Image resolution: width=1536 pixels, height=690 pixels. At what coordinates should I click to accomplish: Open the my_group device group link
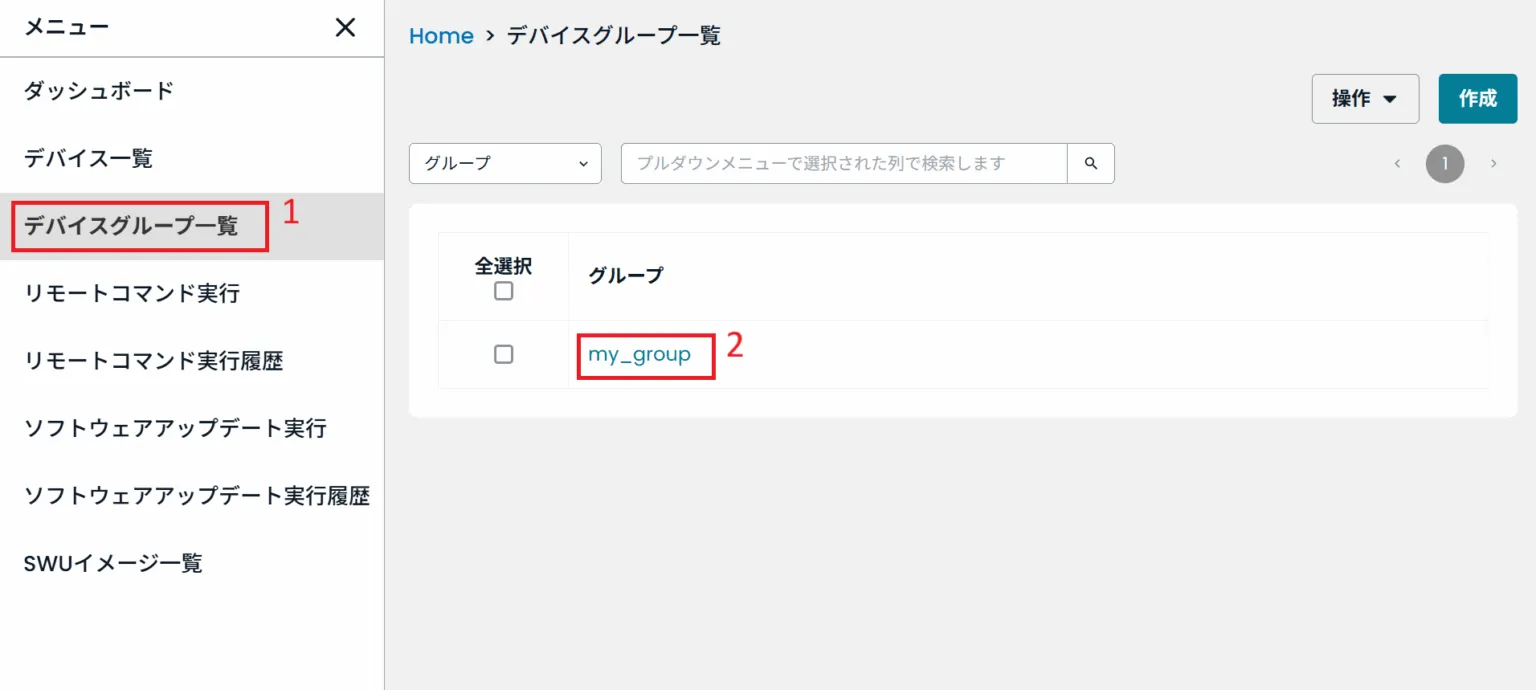coord(640,354)
